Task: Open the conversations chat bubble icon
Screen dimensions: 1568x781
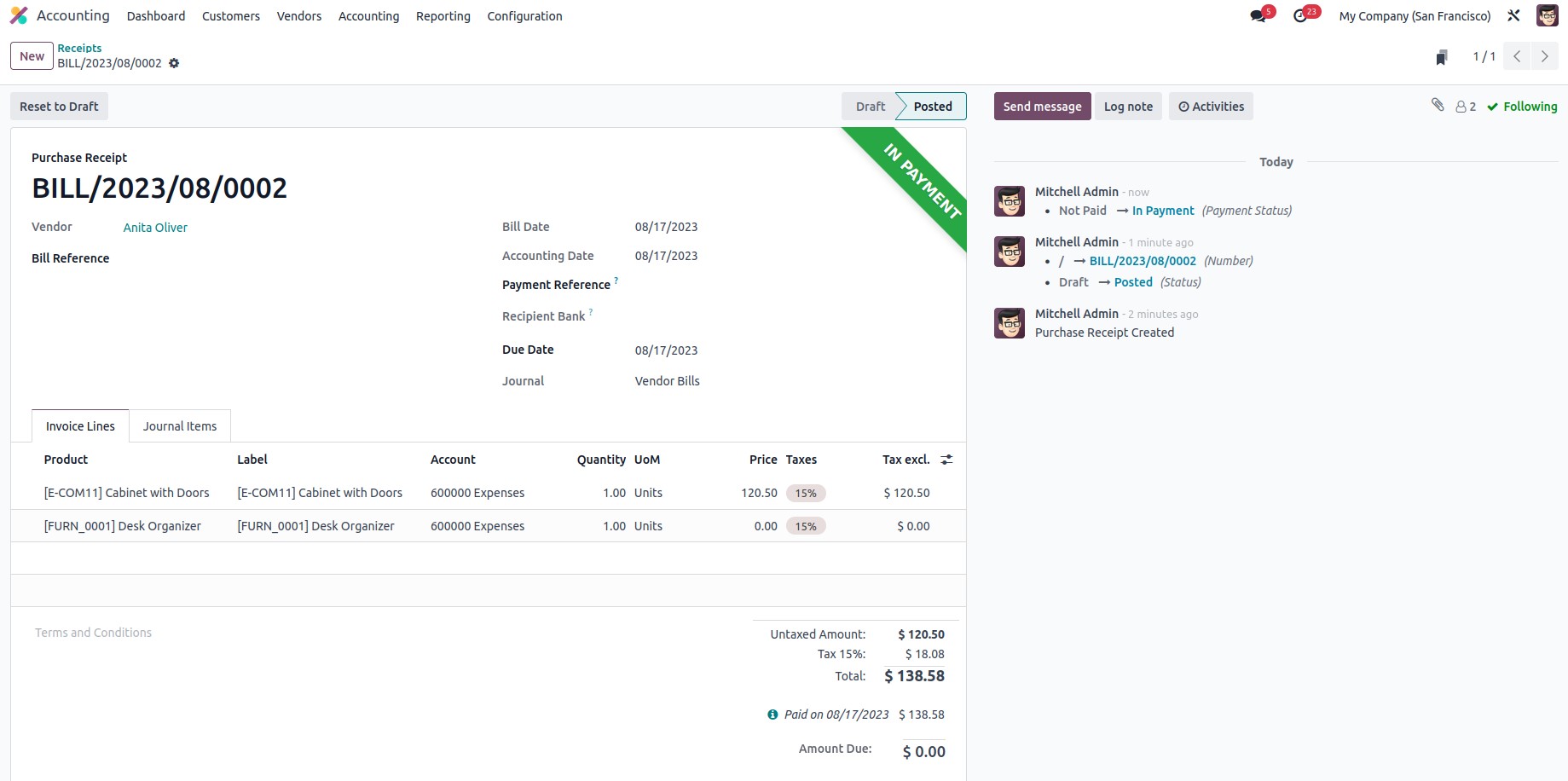Action: pos(1258,16)
